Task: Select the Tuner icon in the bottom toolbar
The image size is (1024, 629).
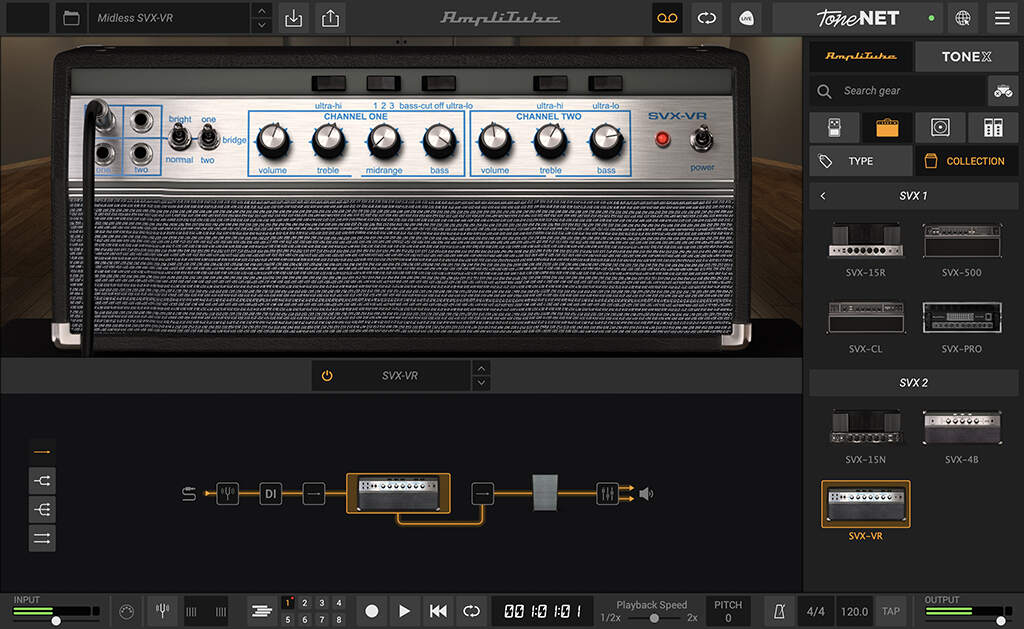Action: pos(162,610)
